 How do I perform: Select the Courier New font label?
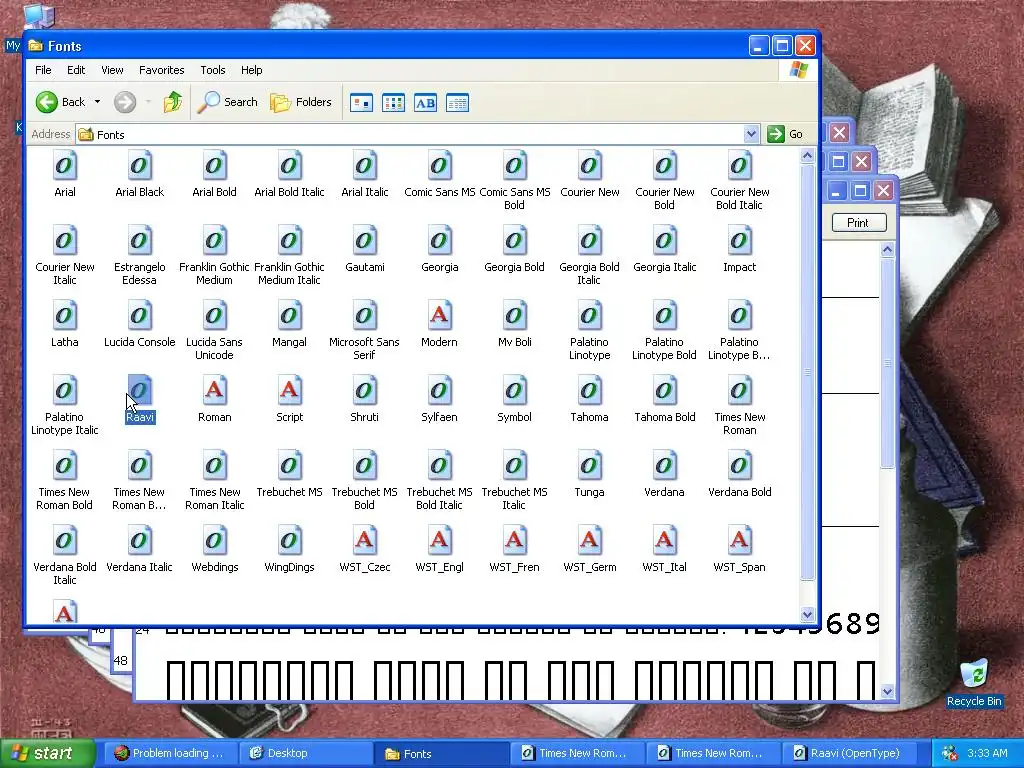click(590, 192)
